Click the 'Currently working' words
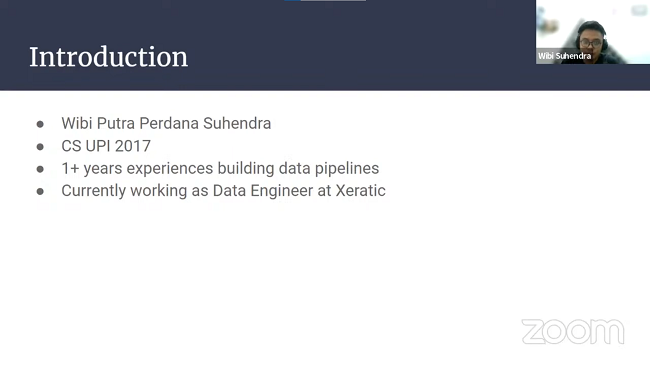This screenshot has width=650, height=365. 124,191
